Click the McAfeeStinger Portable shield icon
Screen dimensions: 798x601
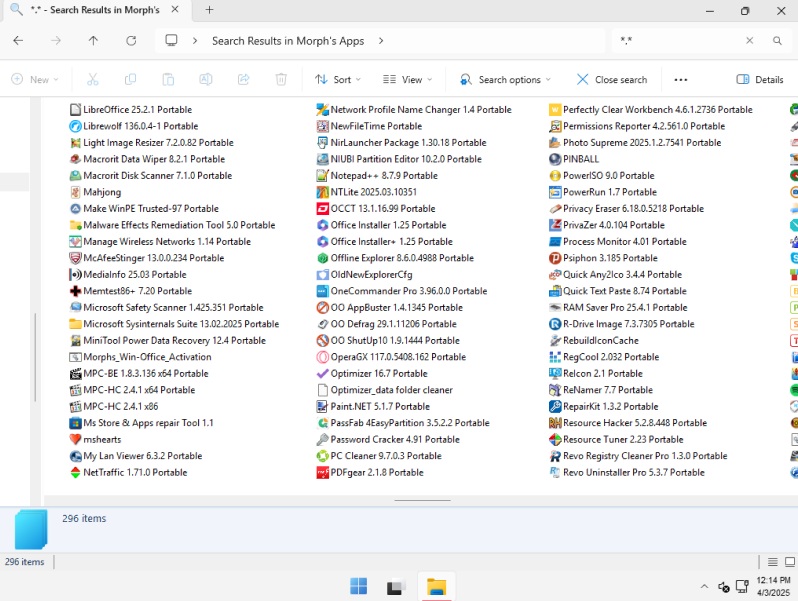(x=75, y=258)
